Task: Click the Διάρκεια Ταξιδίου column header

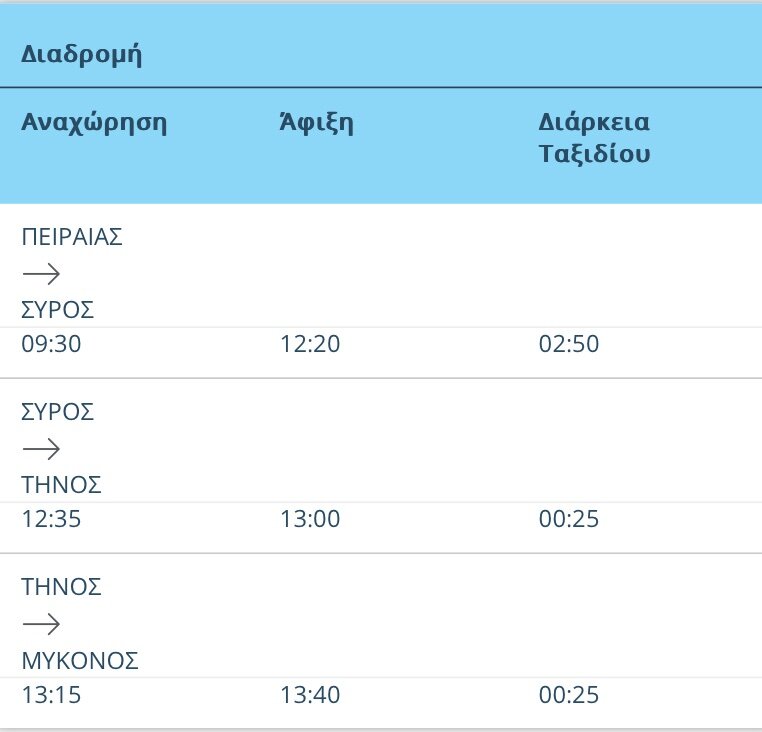Action: point(595,139)
